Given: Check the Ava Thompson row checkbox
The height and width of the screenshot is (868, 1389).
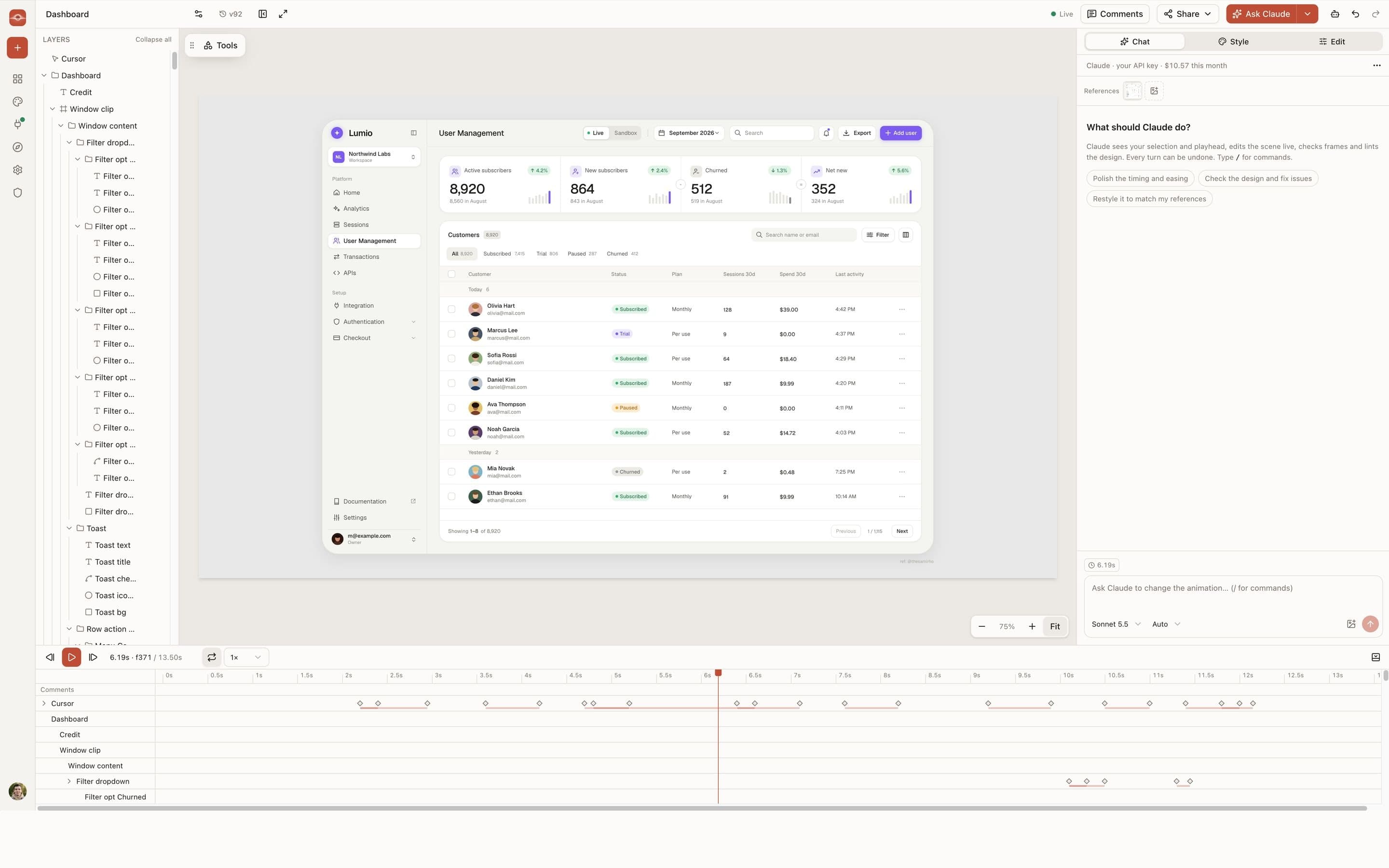Looking at the screenshot, I should pos(451,408).
